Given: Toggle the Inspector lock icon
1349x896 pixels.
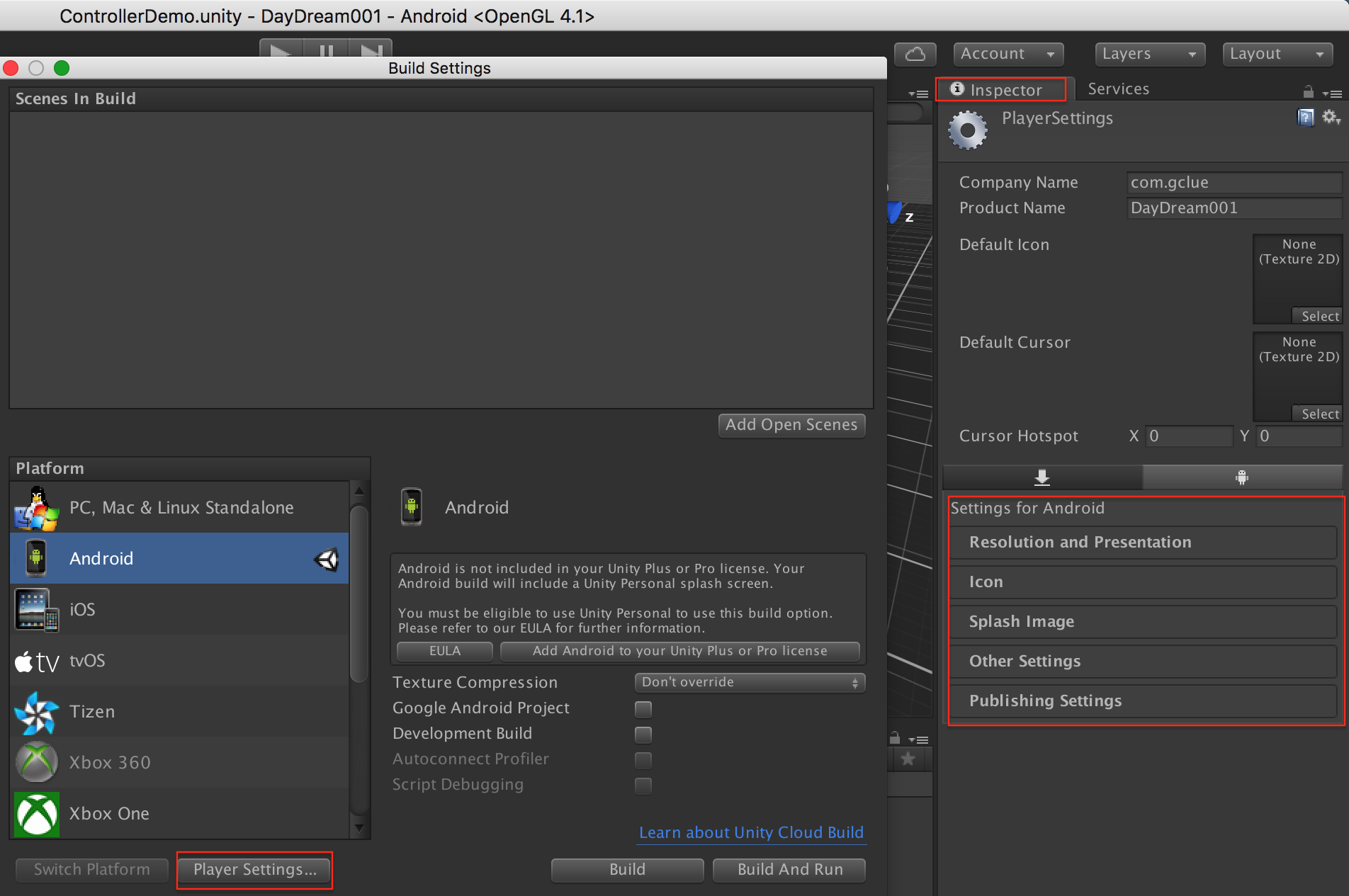Looking at the screenshot, I should (1308, 92).
